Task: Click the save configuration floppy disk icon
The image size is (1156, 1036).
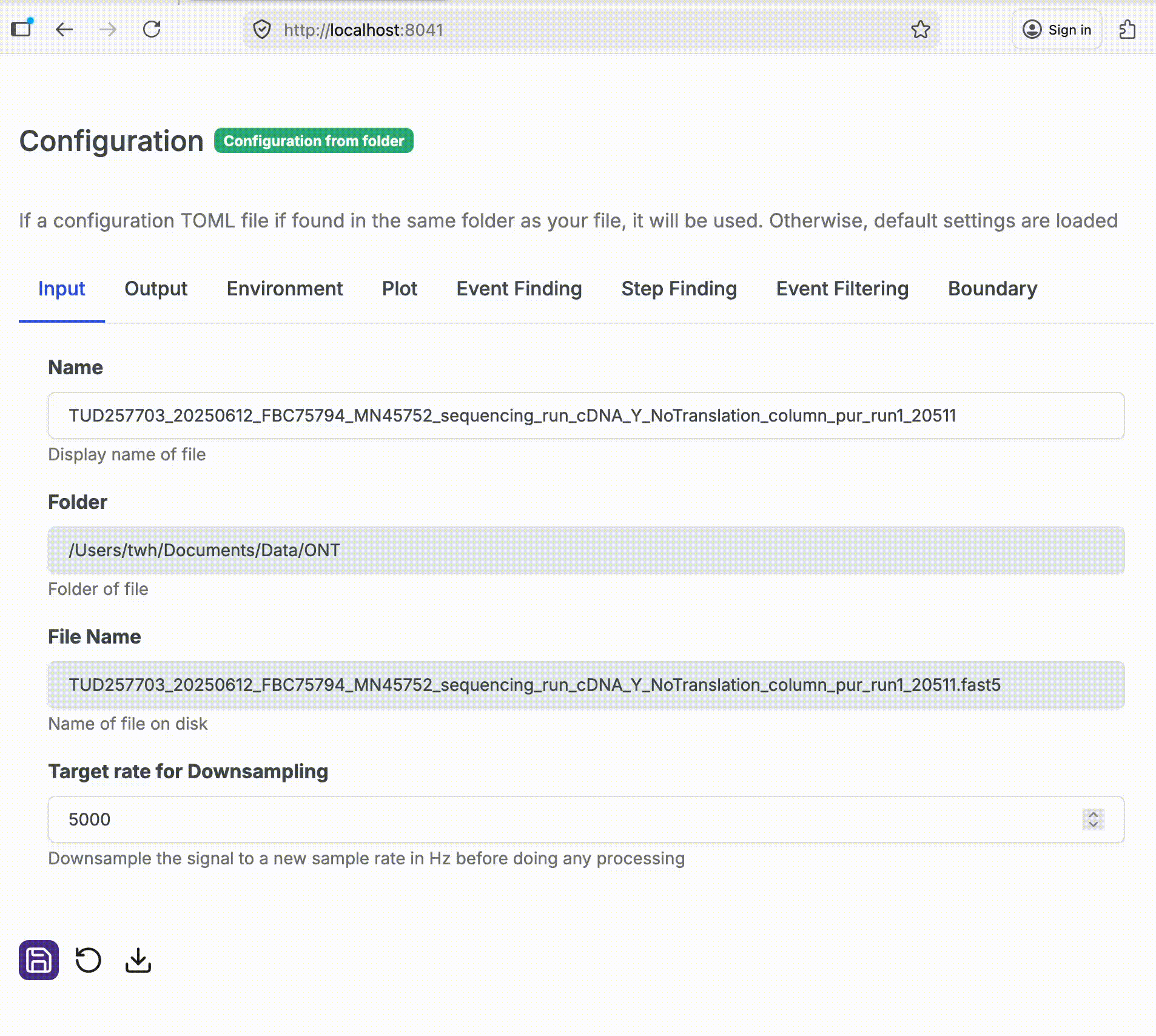Action: [39, 959]
